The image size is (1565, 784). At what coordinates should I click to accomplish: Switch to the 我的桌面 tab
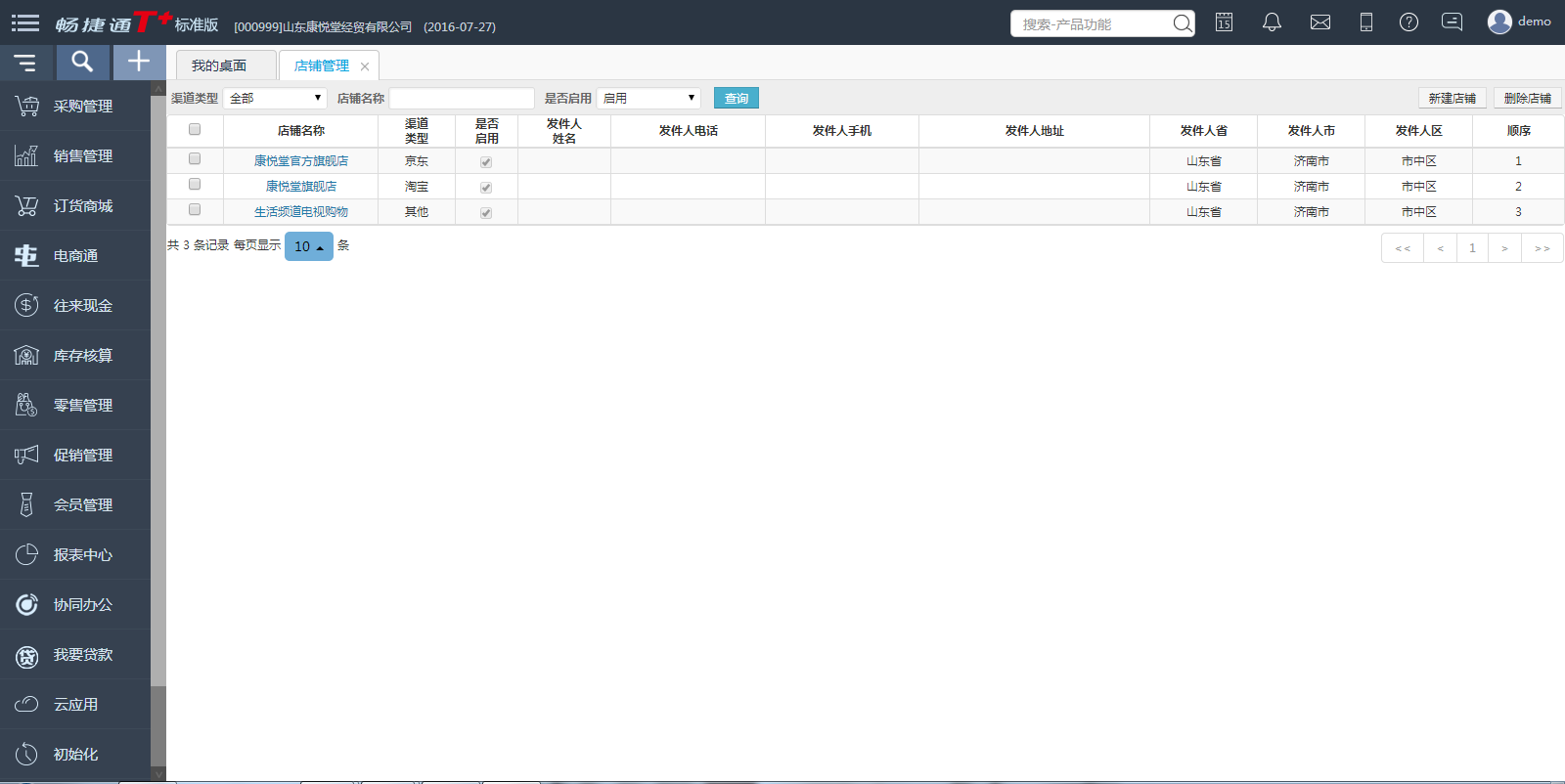219,65
